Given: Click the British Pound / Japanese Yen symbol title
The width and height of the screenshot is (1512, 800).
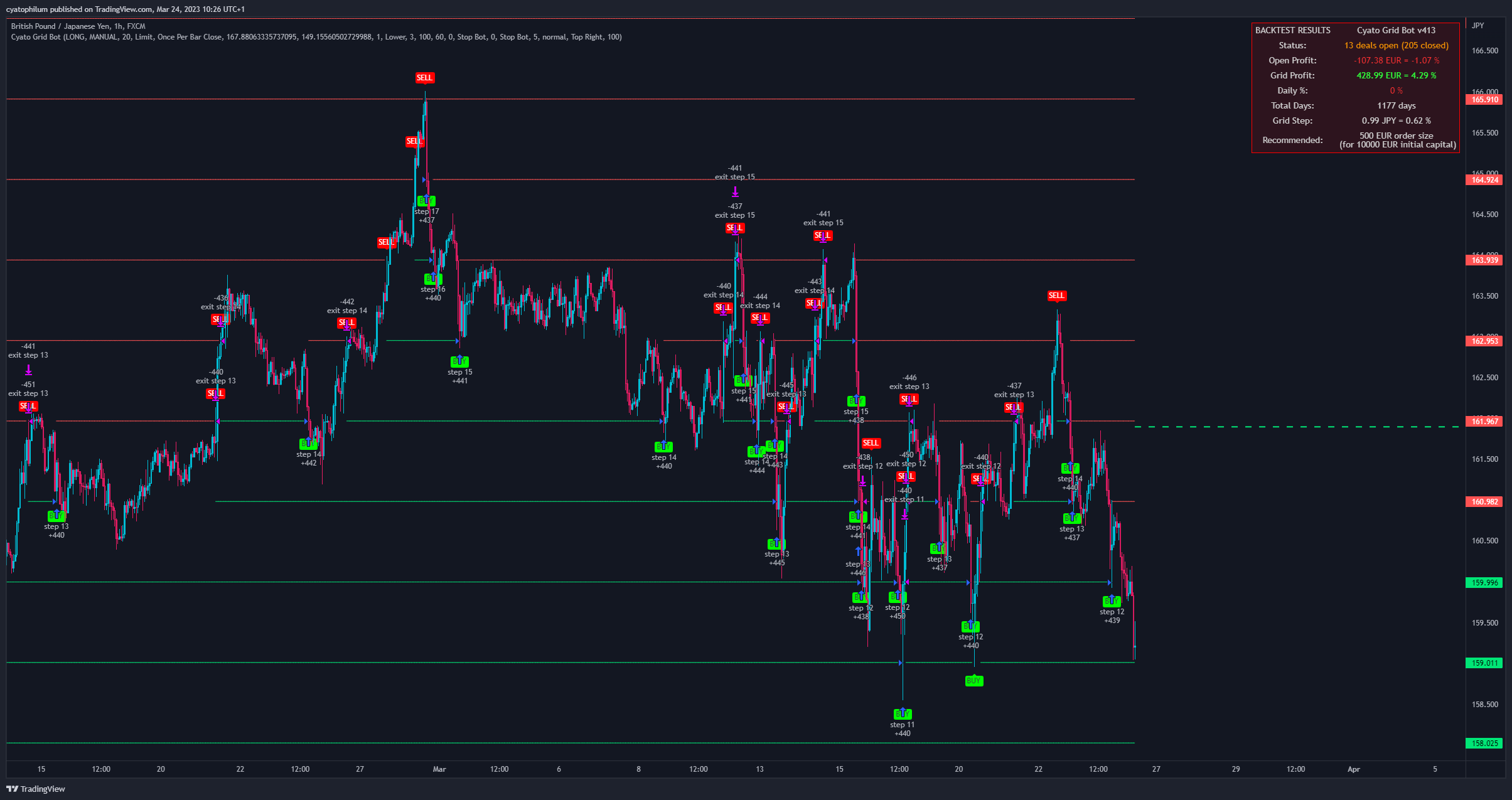Looking at the screenshot, I should click(x=78, y=26).
